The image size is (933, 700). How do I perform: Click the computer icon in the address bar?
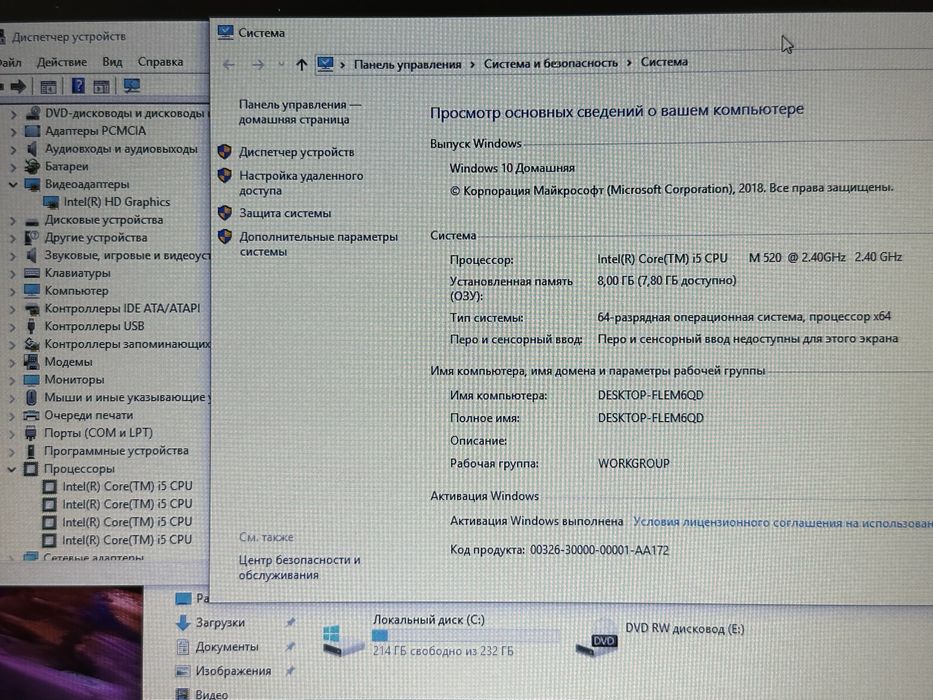pyautogui.click(x=325, y=64)
